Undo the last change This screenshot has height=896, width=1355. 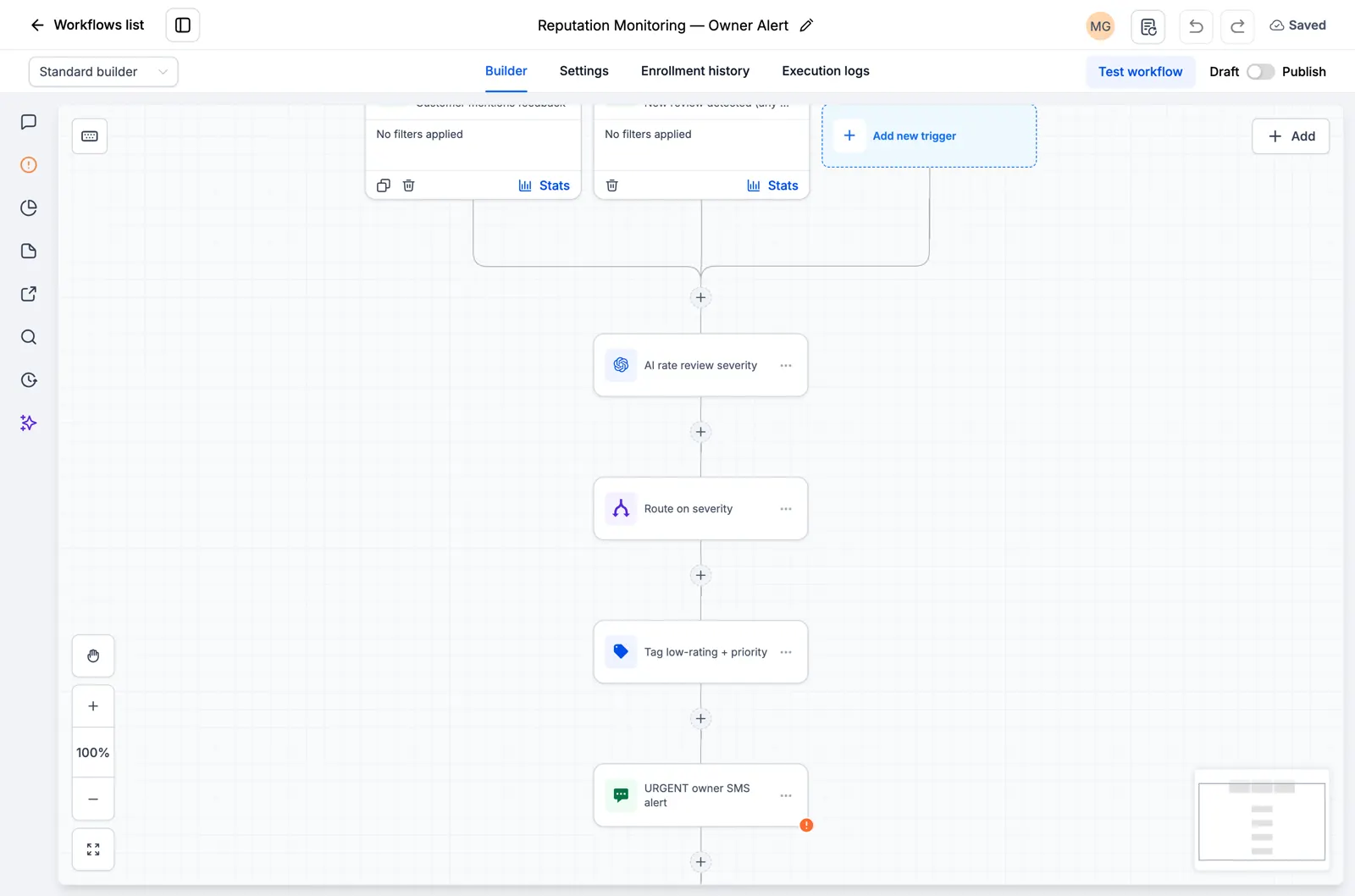tap(1196, 26)
